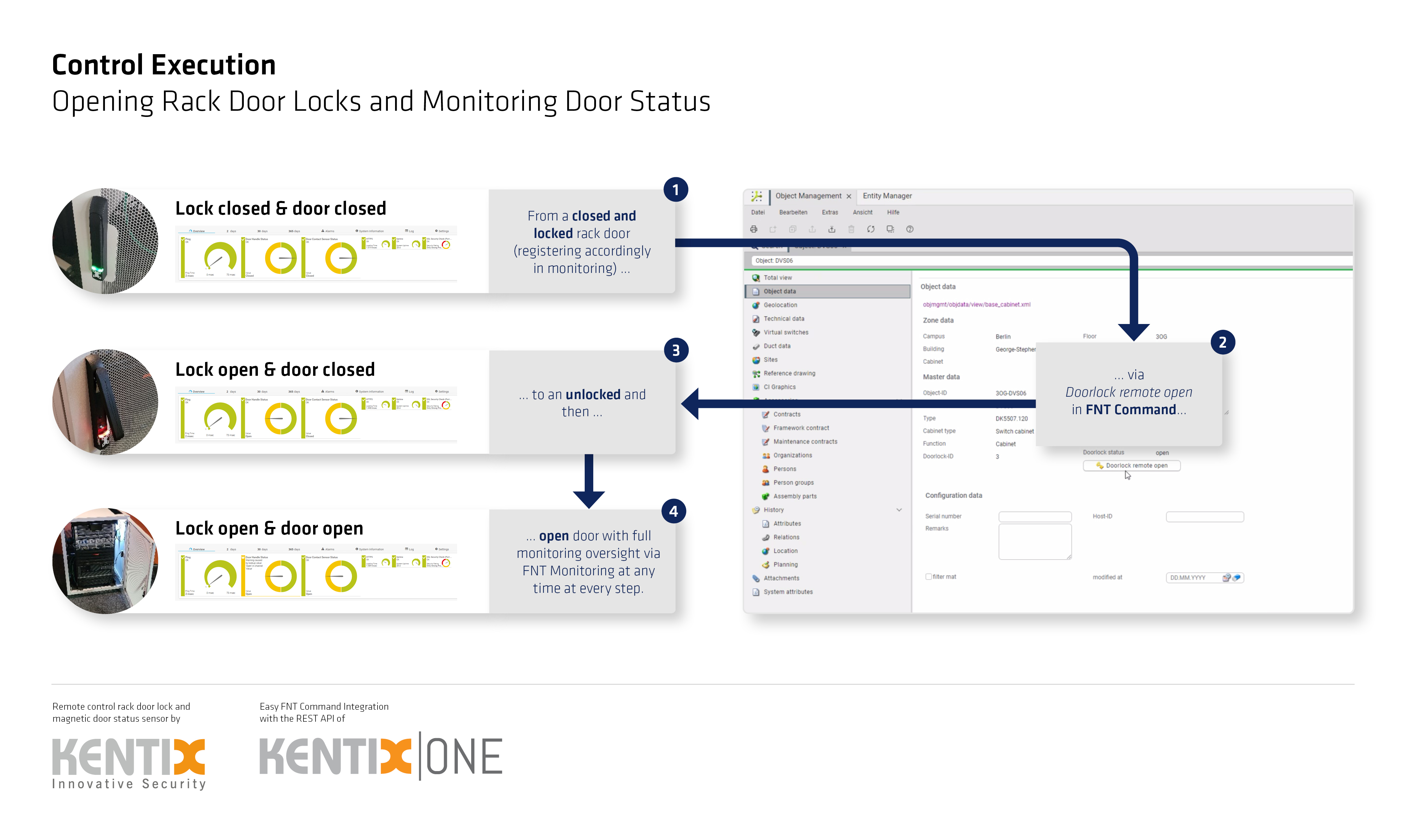Click the upload export toolbar icon

[832, 229]
